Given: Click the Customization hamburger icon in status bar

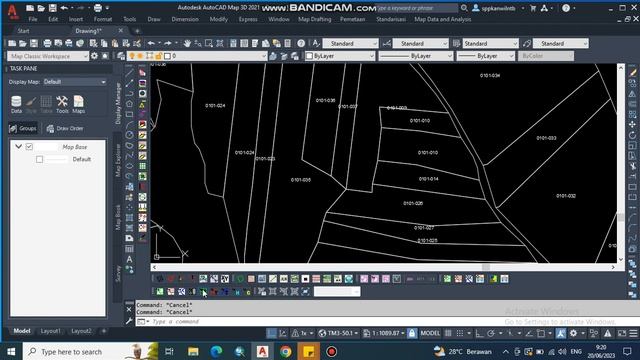Looking at the screenshot, I should pos(633,333).
